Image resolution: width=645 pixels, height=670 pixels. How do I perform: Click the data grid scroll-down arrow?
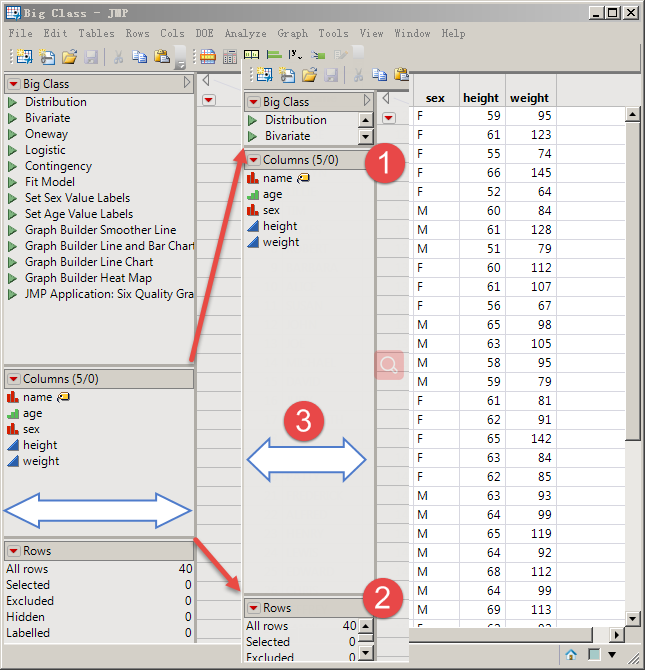point(632,618)
